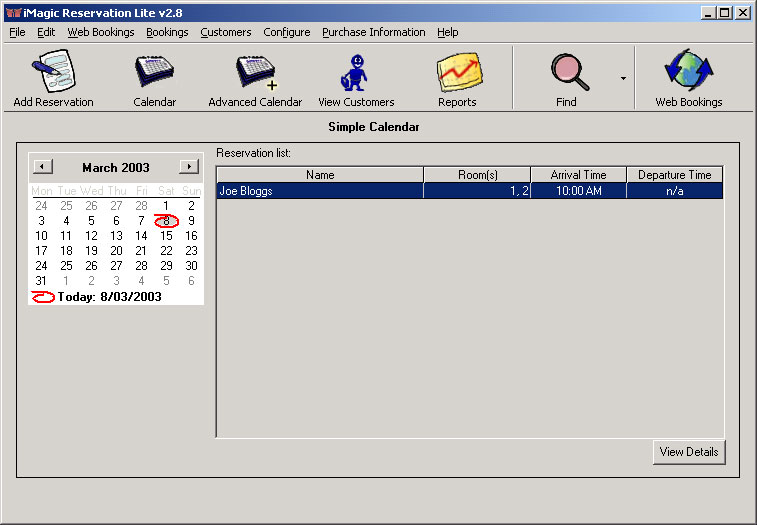The width and height of the screenshot is (757, 525).
Task: Select March 10 in the calendar
Action: [41, 236]
